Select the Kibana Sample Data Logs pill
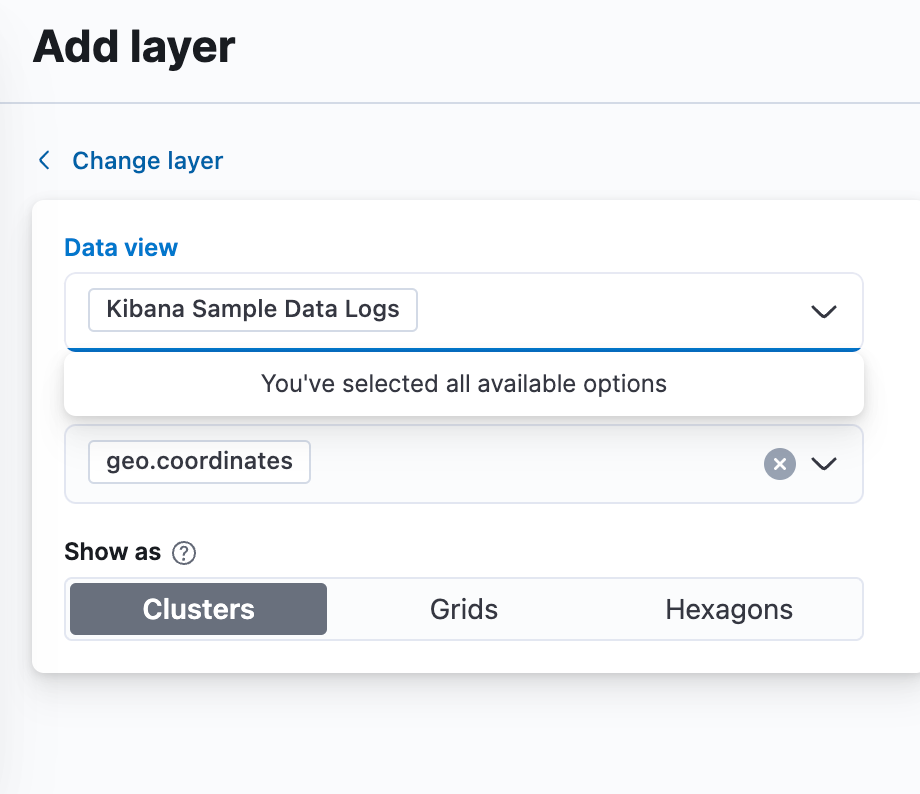 click(253, 309)
